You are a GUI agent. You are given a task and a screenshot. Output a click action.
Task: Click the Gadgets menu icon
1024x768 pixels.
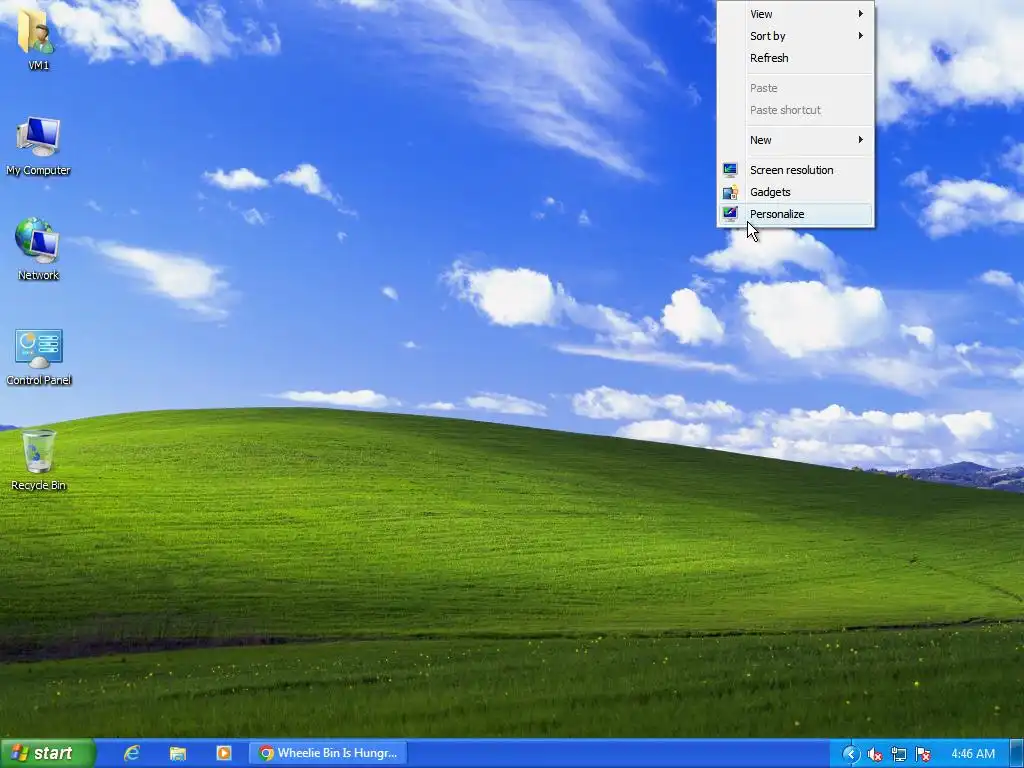pos(730,192)
